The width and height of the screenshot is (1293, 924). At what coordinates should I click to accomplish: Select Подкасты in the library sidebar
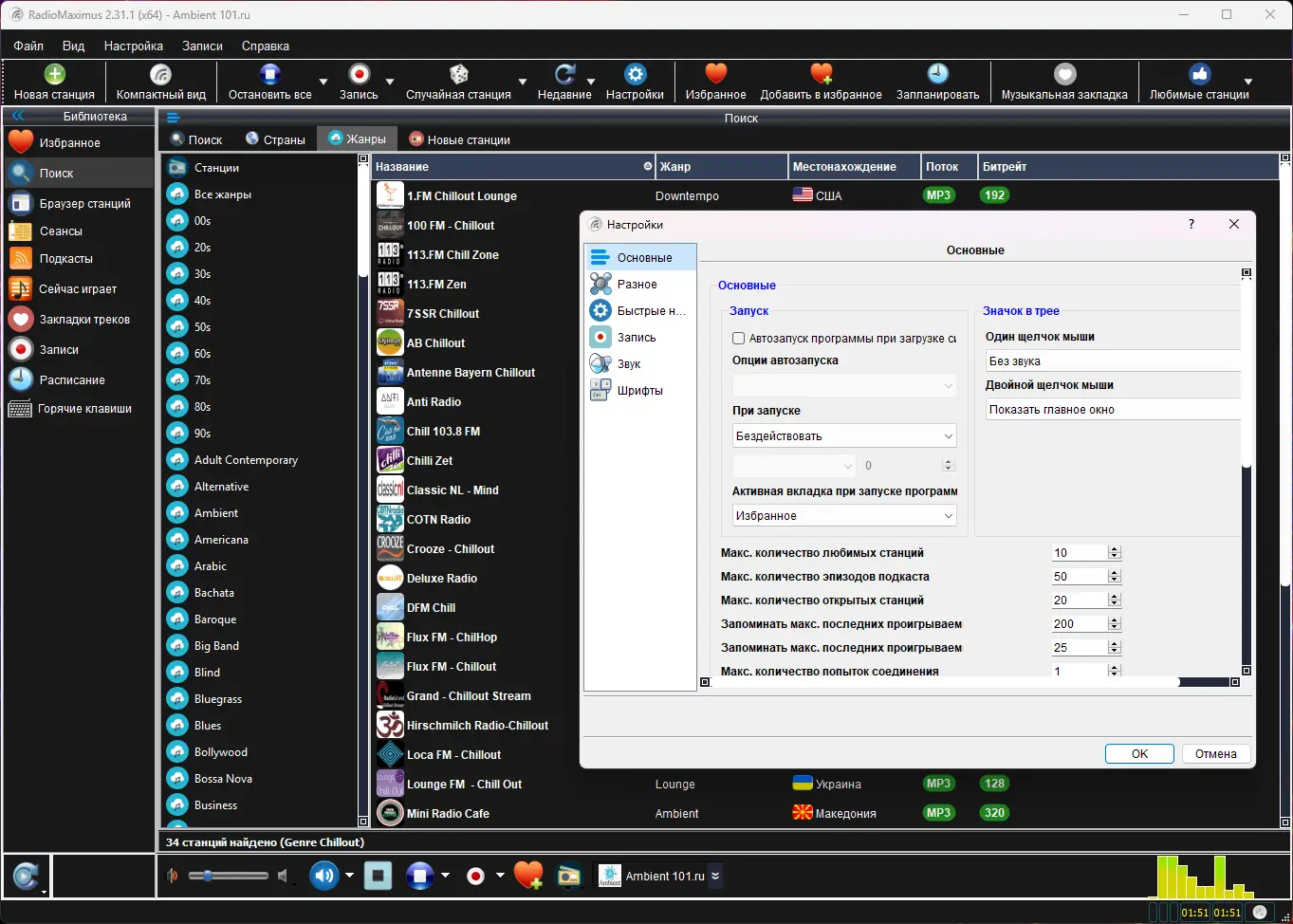pyautogui.click(x=65, y=258)
